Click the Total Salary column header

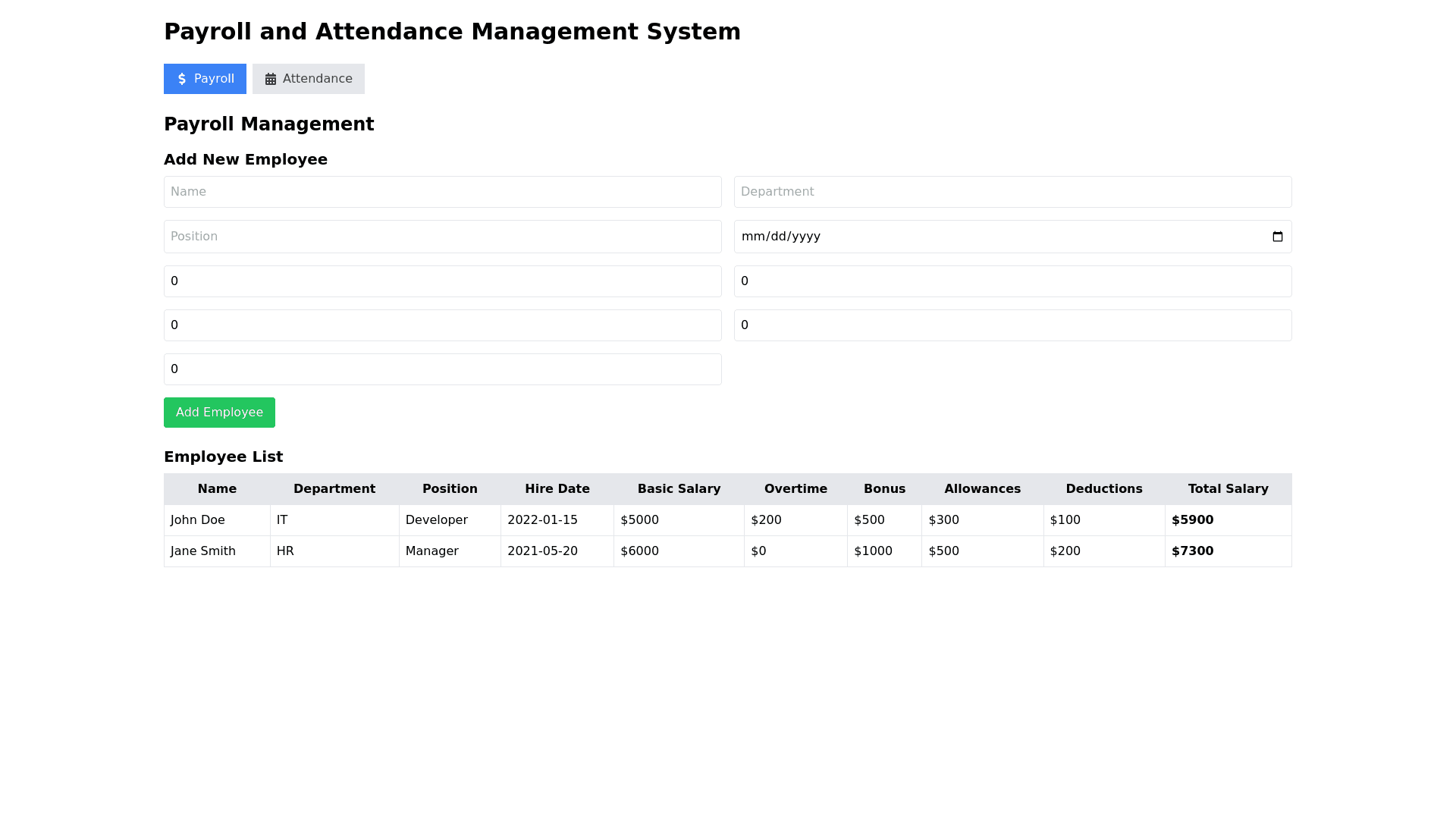click(1228, 489)
